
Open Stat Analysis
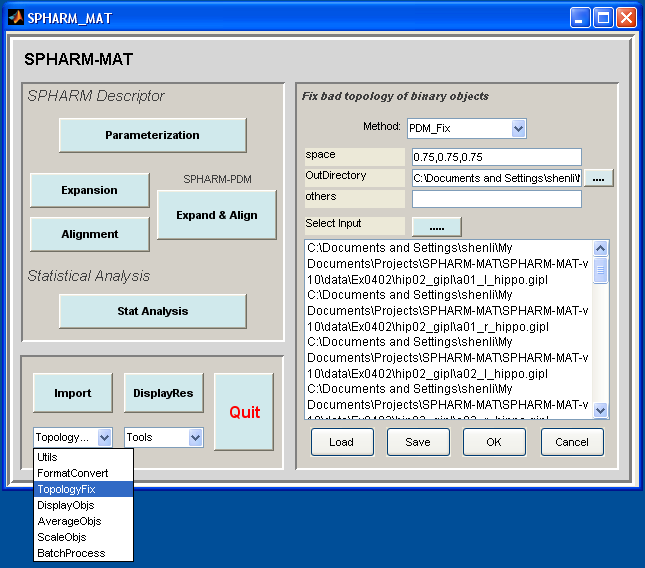pos(153,311)
